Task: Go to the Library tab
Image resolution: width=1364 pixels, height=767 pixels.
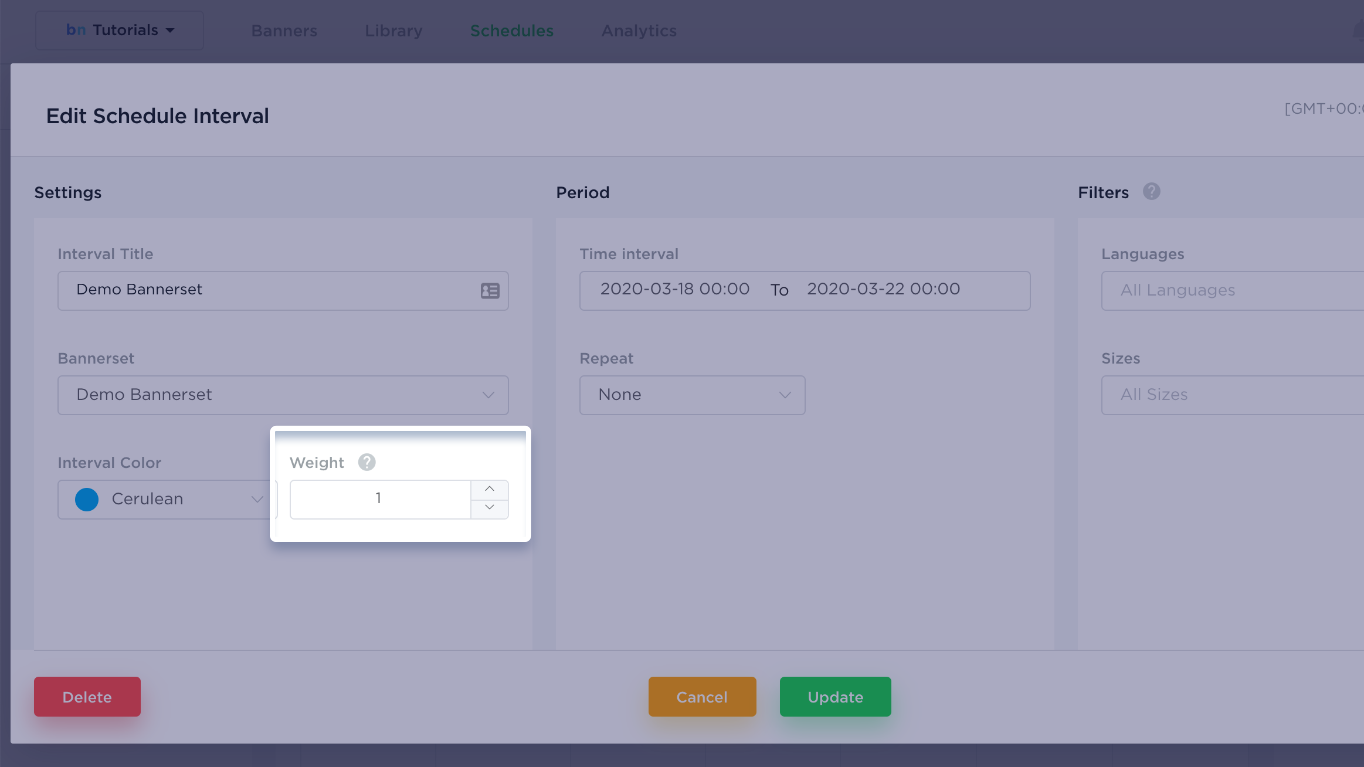Action: 393,31
